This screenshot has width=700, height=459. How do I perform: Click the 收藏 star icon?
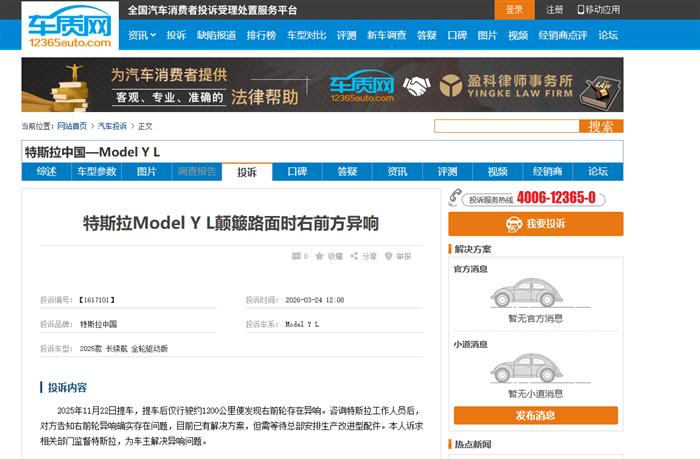320,256
